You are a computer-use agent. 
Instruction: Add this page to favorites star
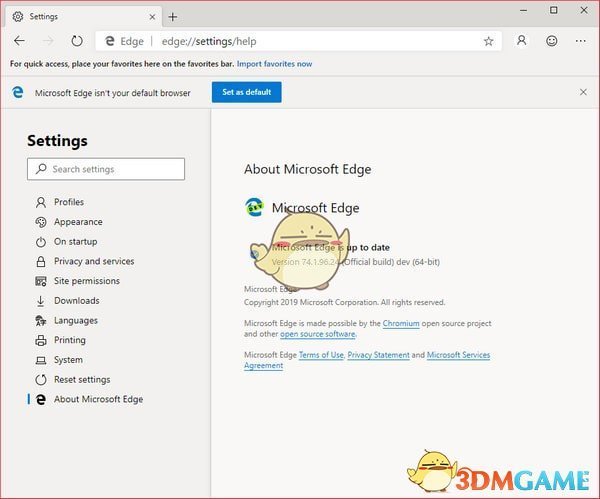[x=488, y=41]
